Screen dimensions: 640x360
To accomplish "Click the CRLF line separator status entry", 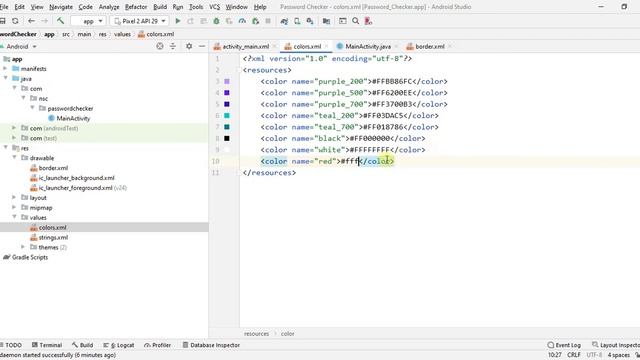I will pyautogui.click(x=573, y=355).
